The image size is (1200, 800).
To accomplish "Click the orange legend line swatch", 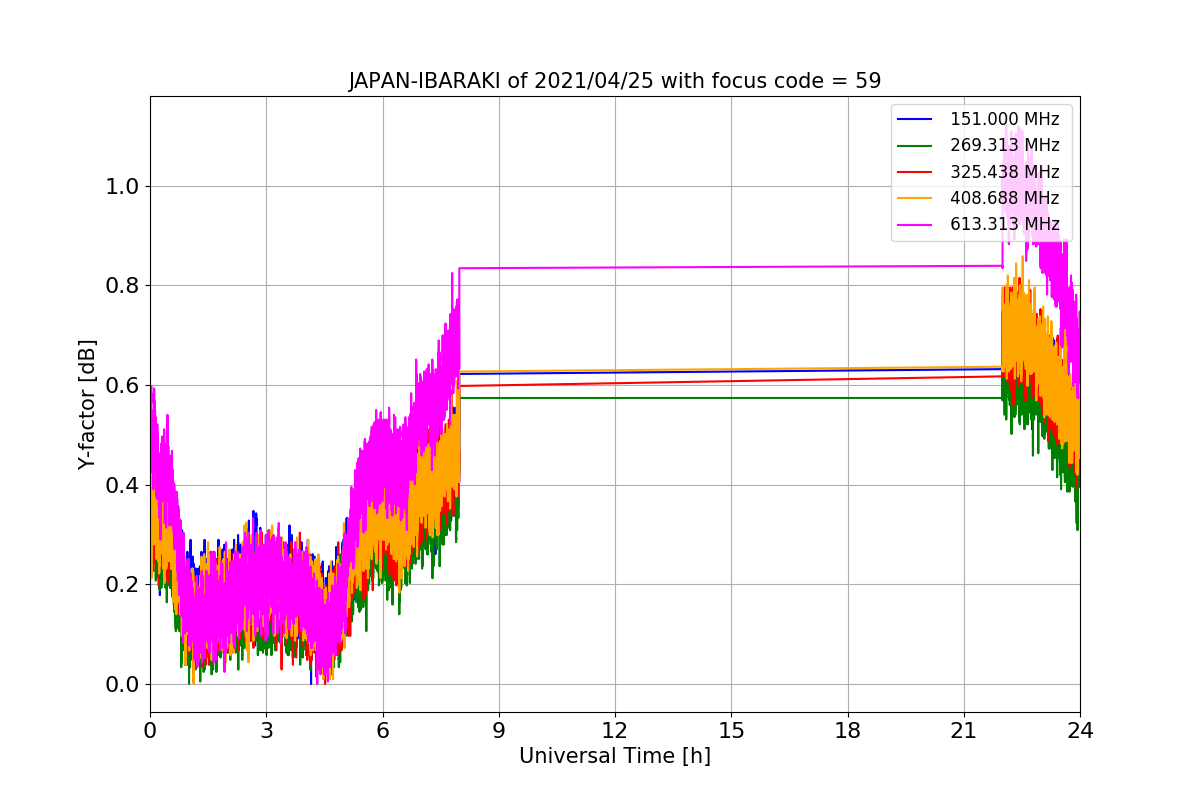I will pyautogui.click(x=915, y=197).
